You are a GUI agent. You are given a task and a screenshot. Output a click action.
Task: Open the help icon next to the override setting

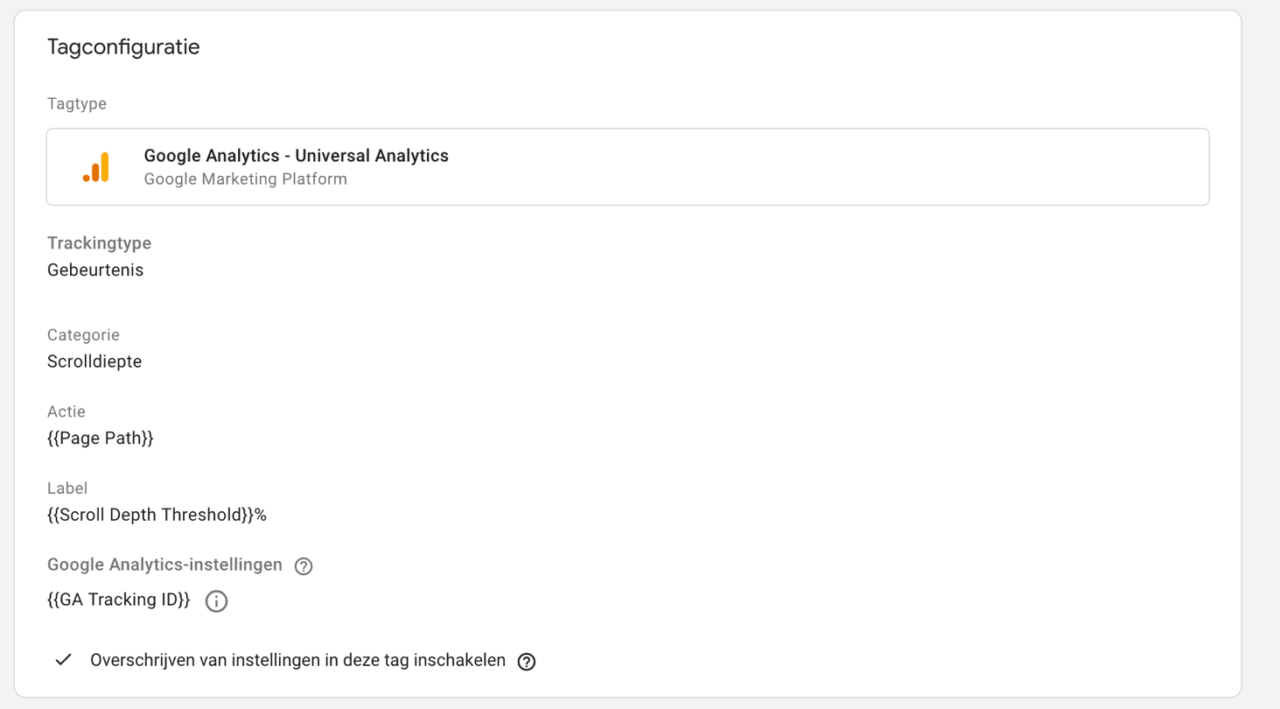[526, 661]
